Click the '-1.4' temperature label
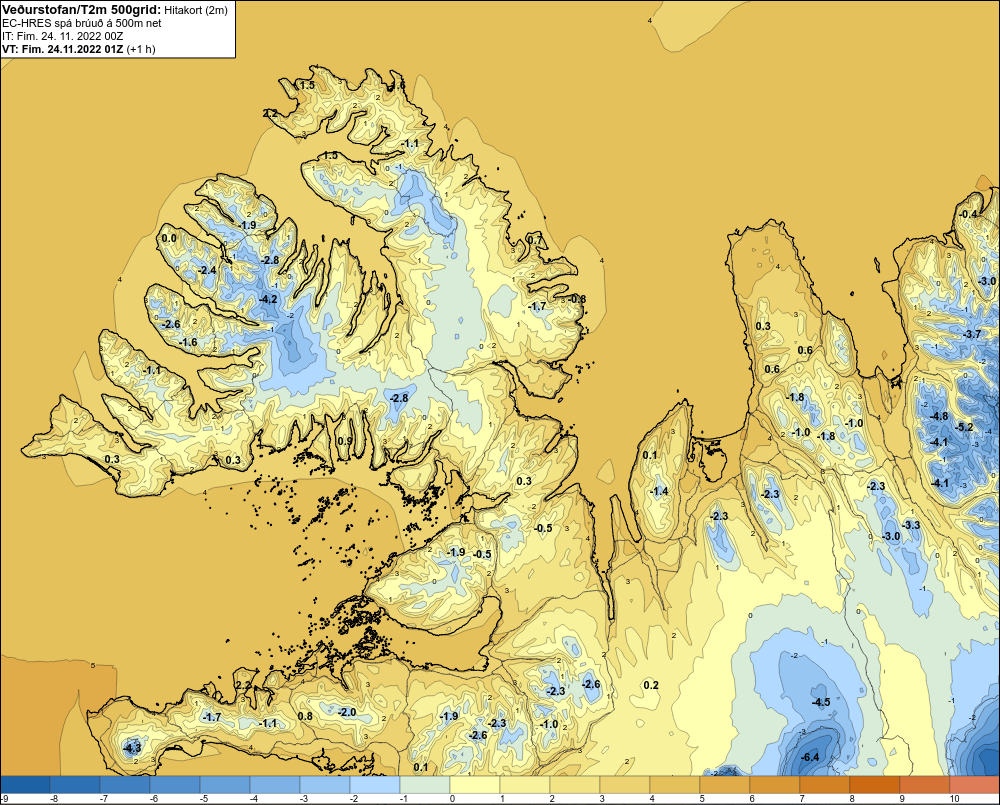1000x805 pixels. tap(659, 491)
